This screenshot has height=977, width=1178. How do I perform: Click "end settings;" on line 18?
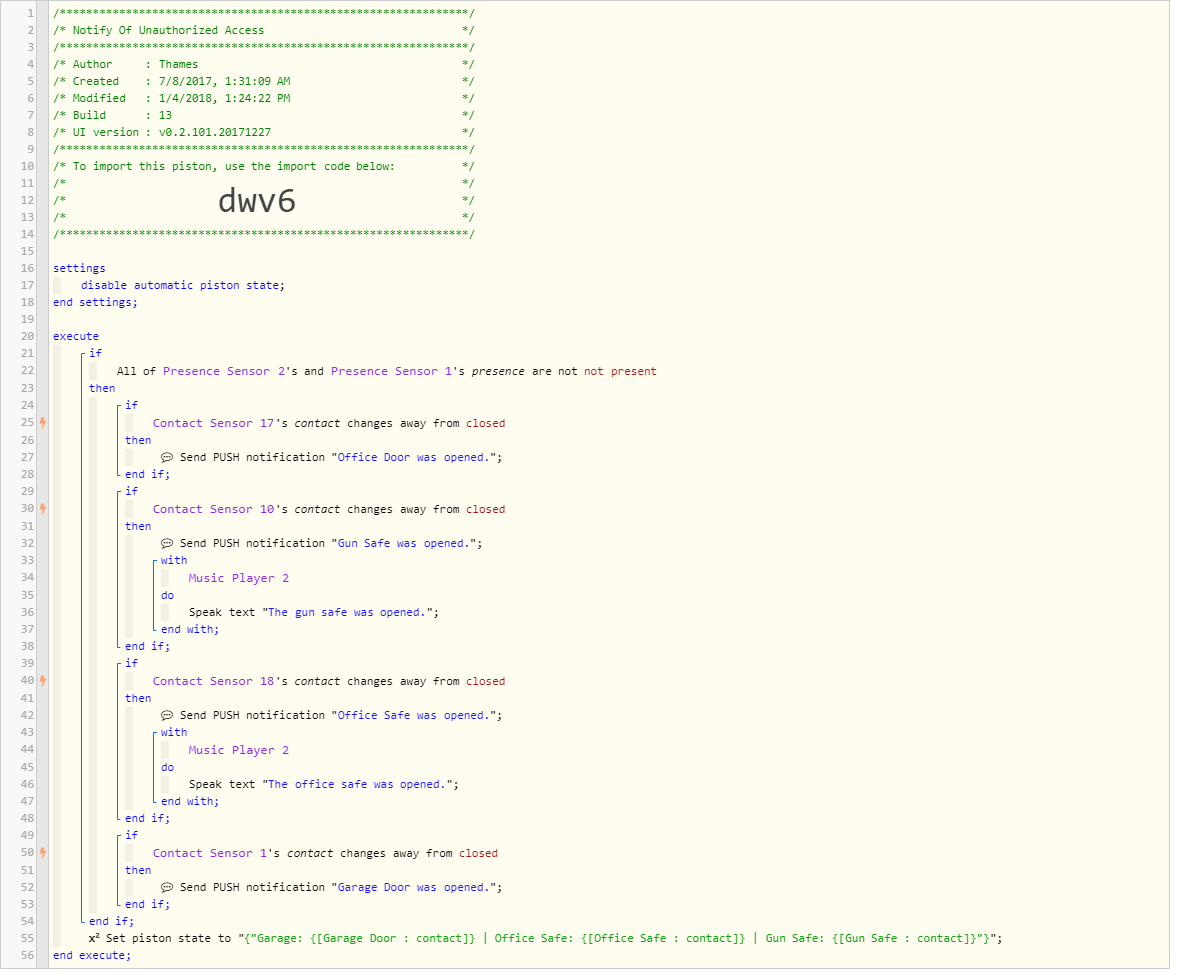coord(96,305)
